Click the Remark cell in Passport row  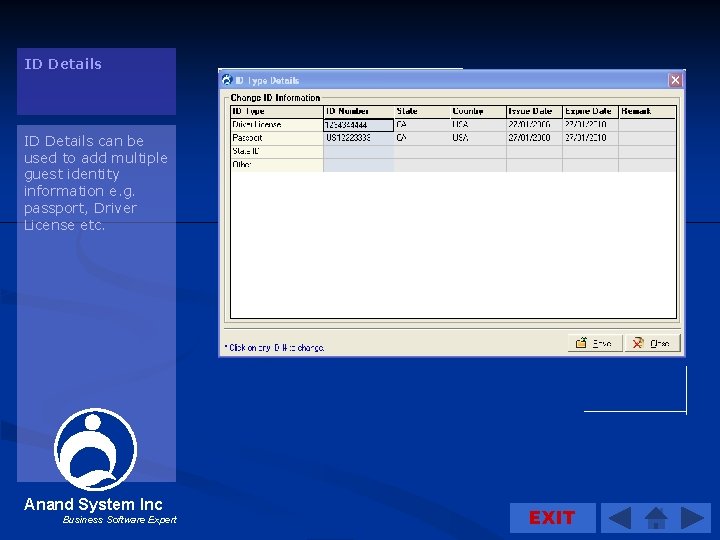coord(647,138)
